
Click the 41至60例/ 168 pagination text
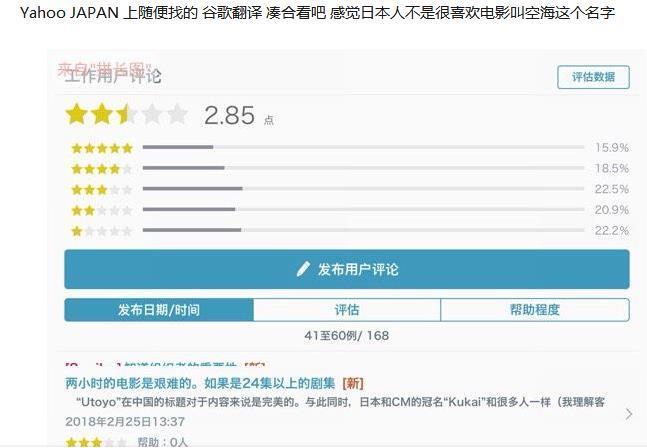click(347, 335)
